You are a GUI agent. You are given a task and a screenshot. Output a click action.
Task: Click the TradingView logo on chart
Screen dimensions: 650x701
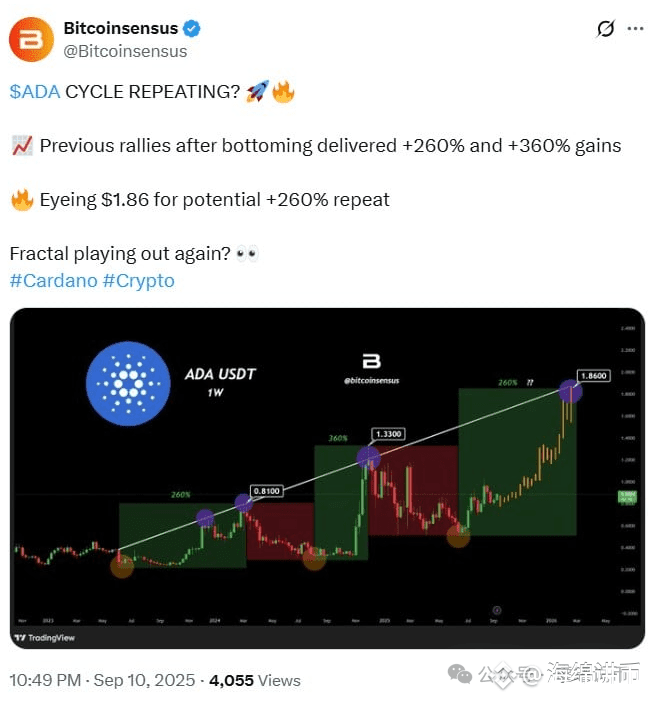44,638
